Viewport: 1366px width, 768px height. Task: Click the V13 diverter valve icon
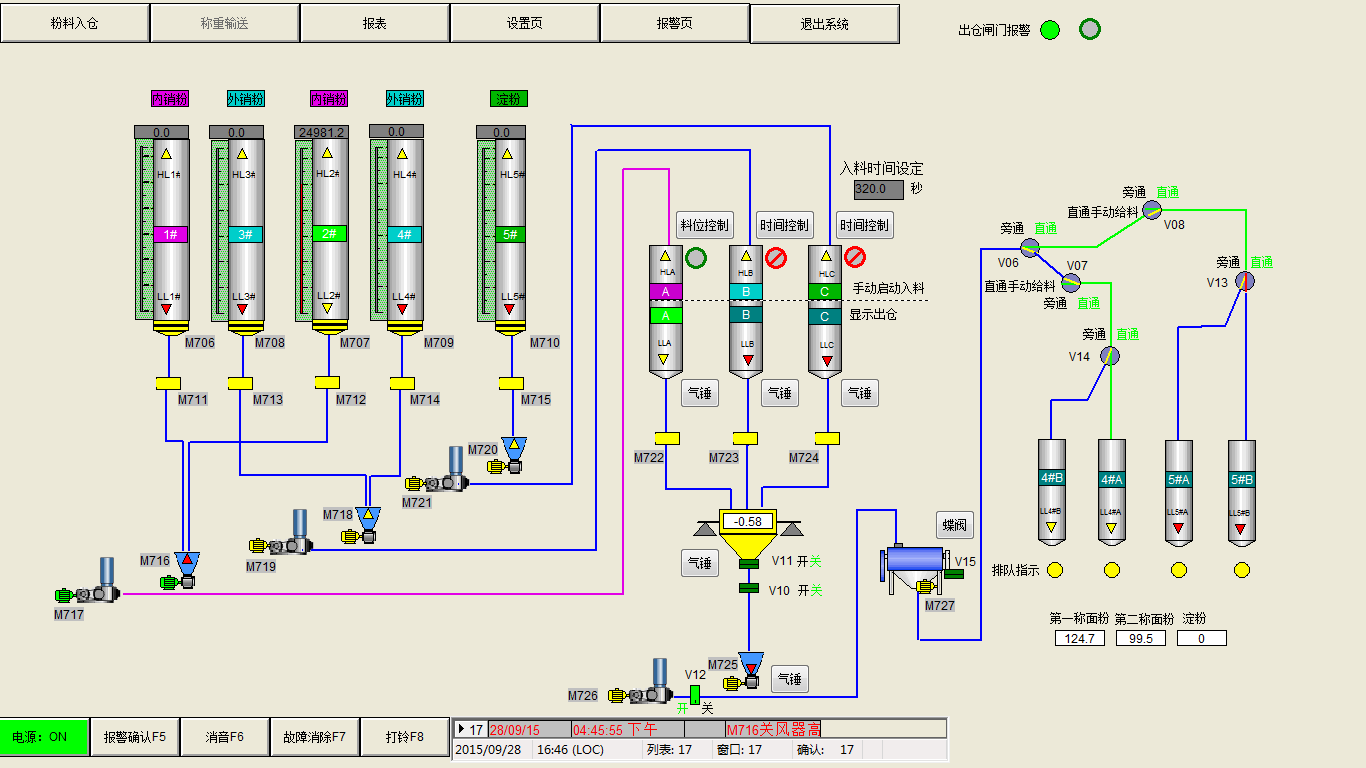[1244, 281]
